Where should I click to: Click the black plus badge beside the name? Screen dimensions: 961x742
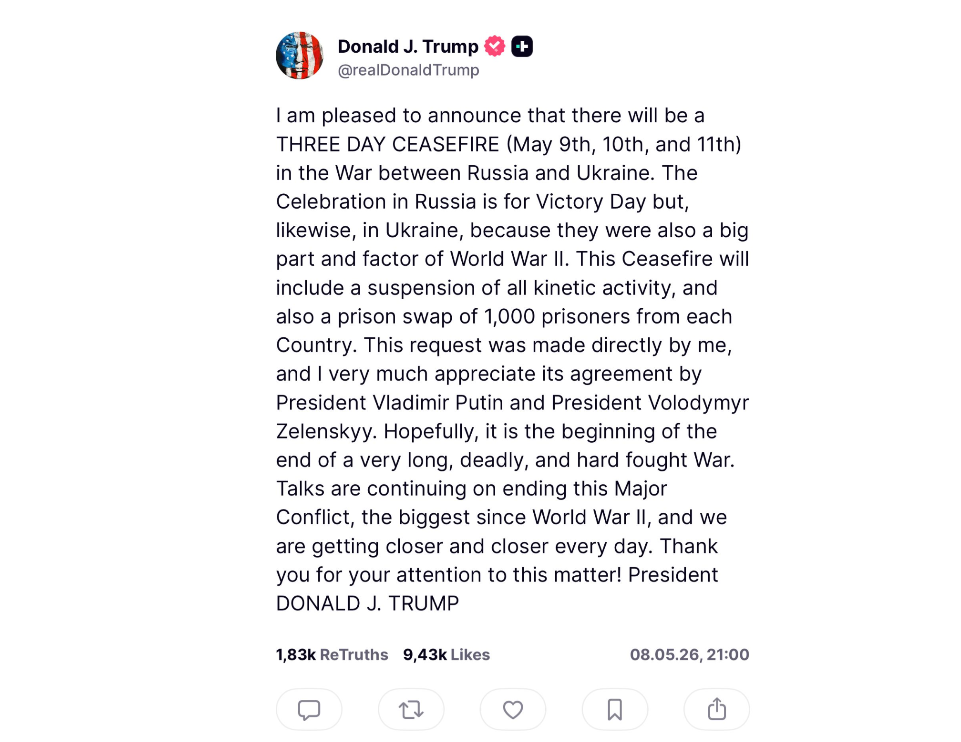[x=522, y=46]
